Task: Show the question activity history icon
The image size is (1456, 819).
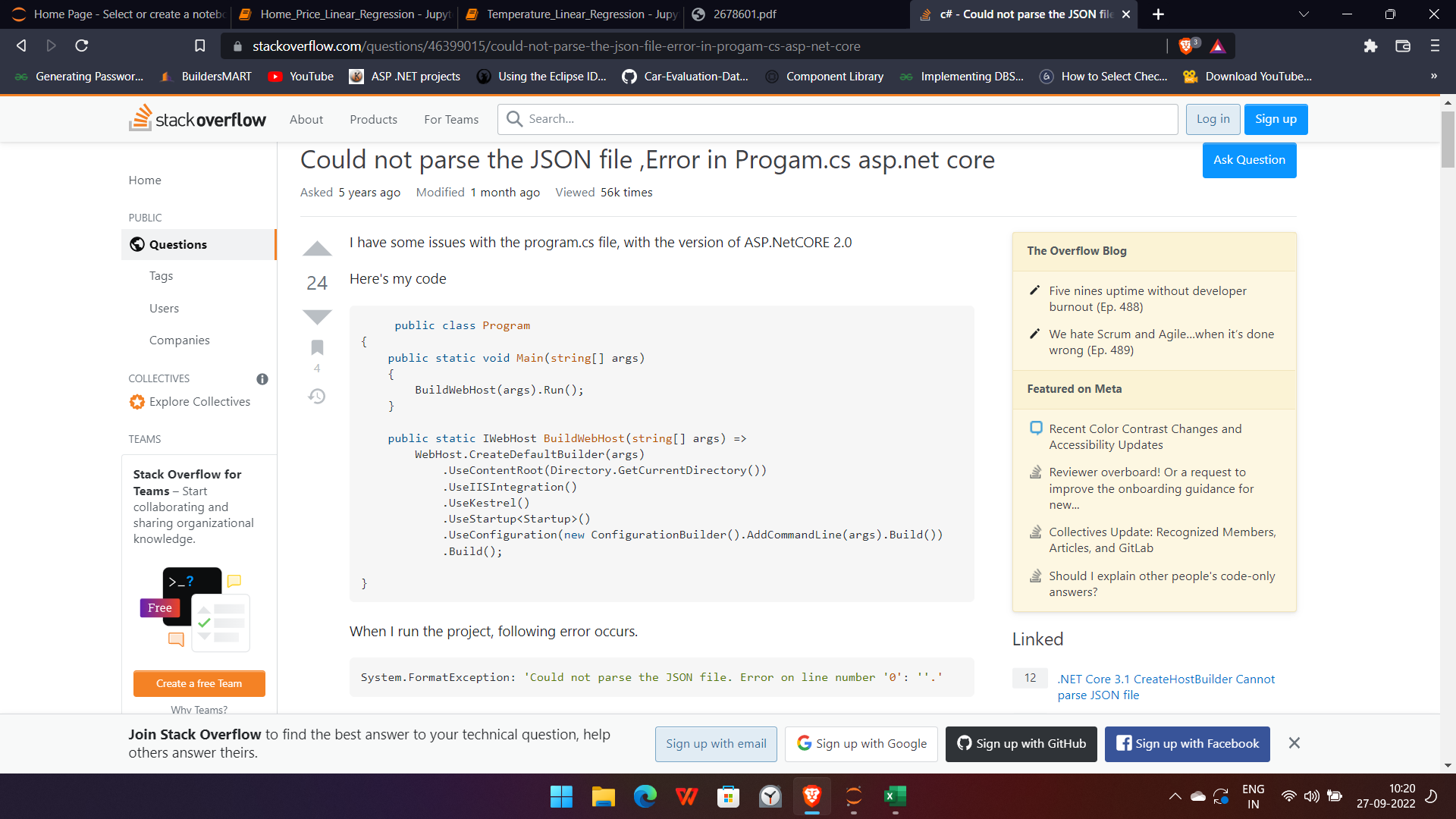Action: (317, 396)
